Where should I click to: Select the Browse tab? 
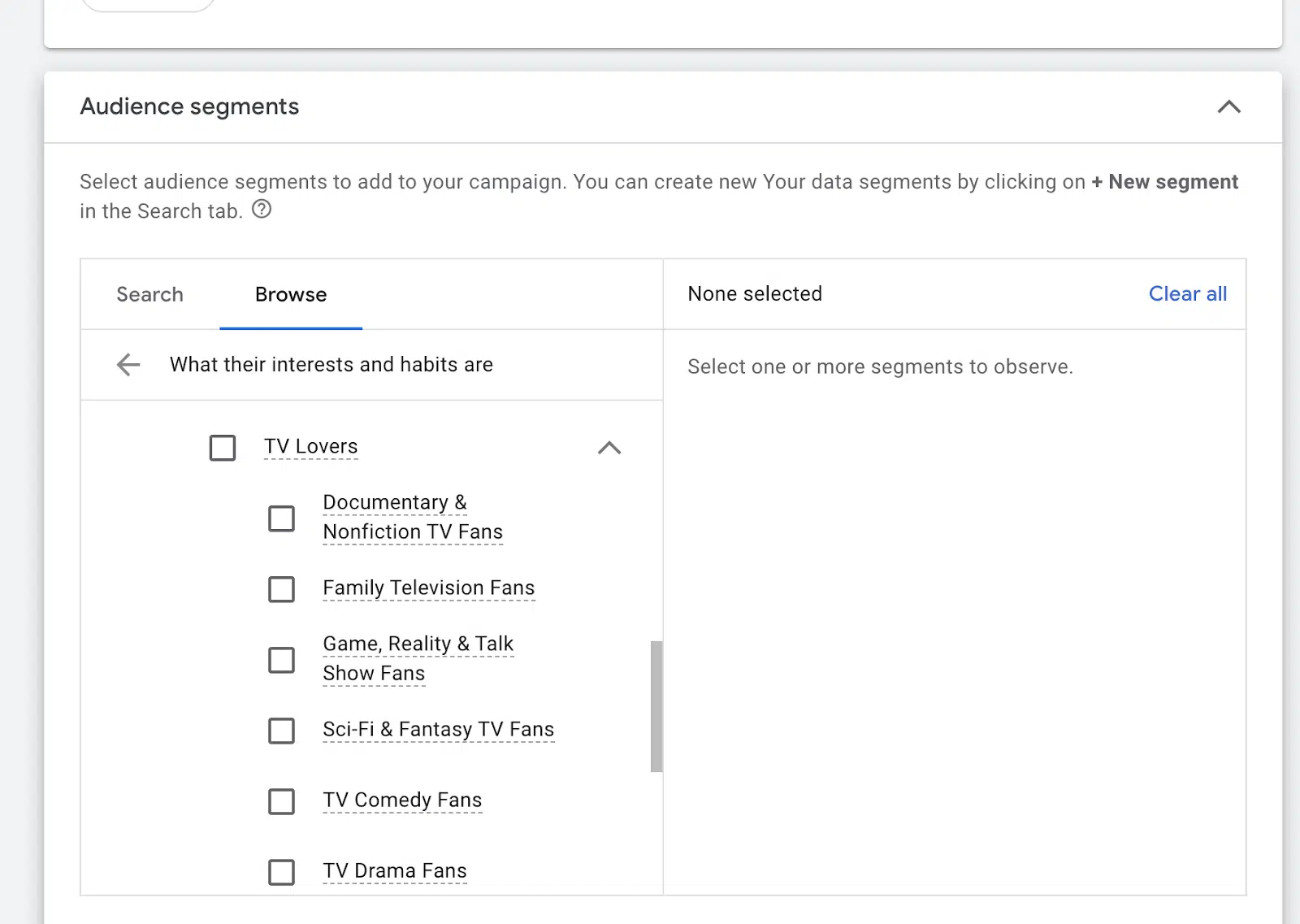pyautogui.click(x=291, y=294)
